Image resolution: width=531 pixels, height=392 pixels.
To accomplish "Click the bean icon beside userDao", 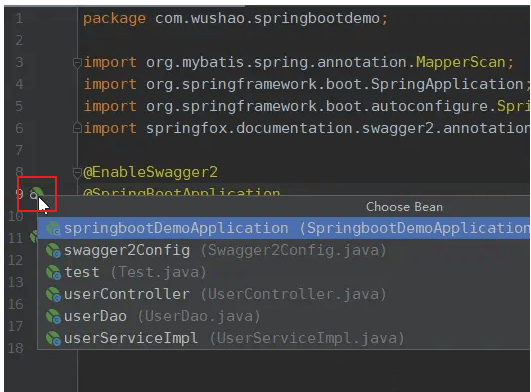I will pyautogui.click(x=53, y=317).
